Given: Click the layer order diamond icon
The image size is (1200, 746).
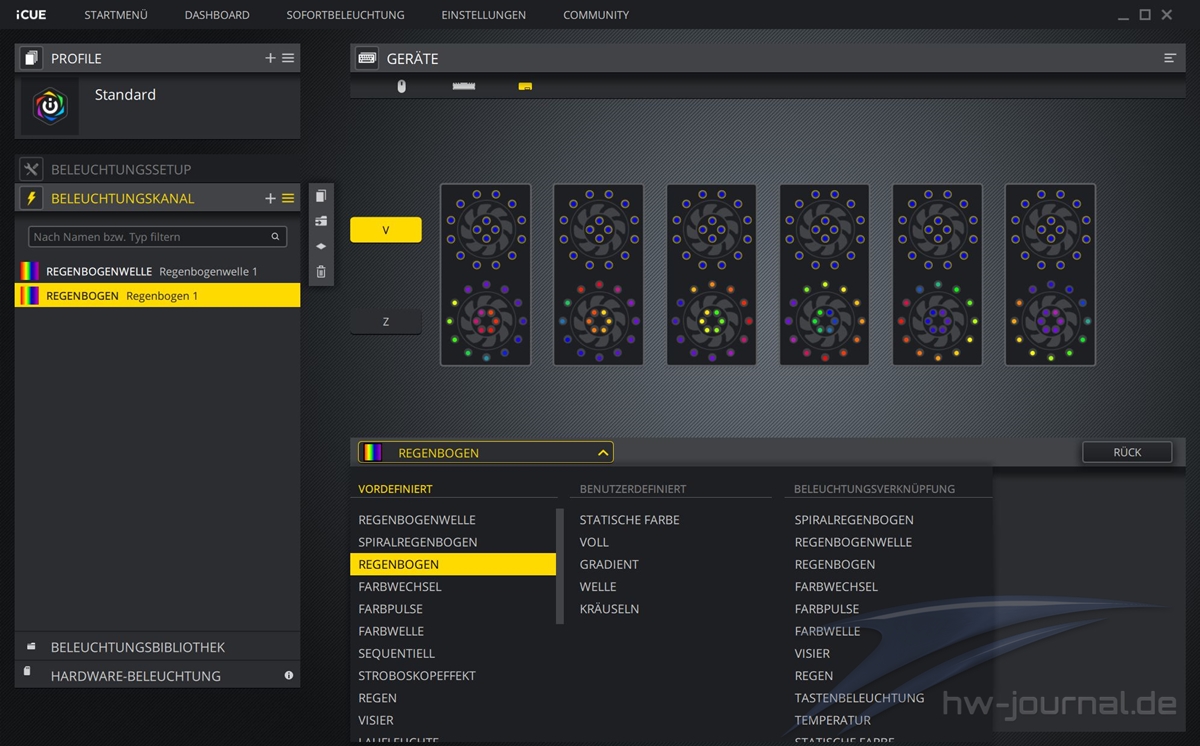Looking at the screenshot, I should [x=320, y=246].
